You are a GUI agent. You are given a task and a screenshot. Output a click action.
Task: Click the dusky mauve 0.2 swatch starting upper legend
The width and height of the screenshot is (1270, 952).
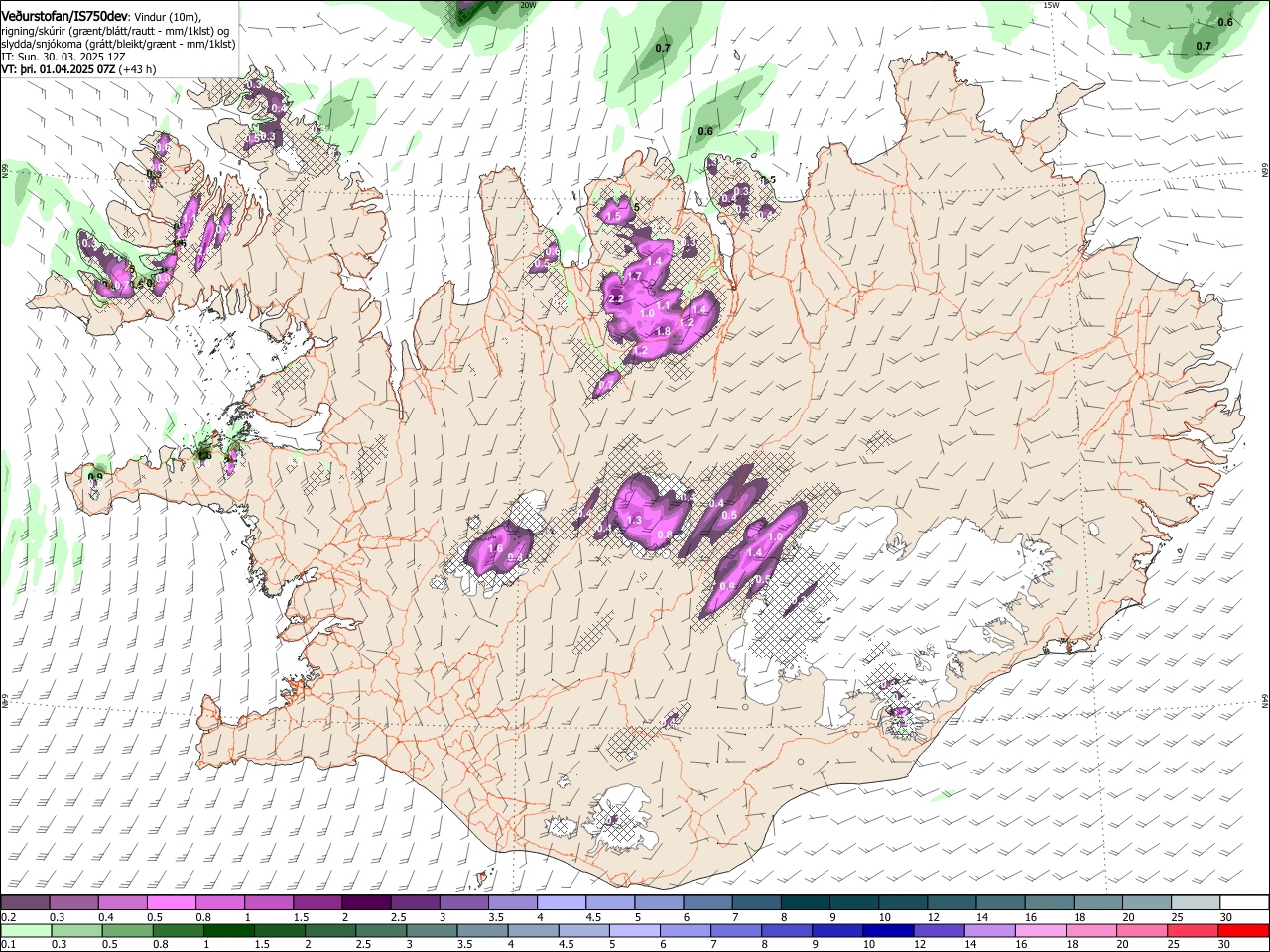(24, 902)
